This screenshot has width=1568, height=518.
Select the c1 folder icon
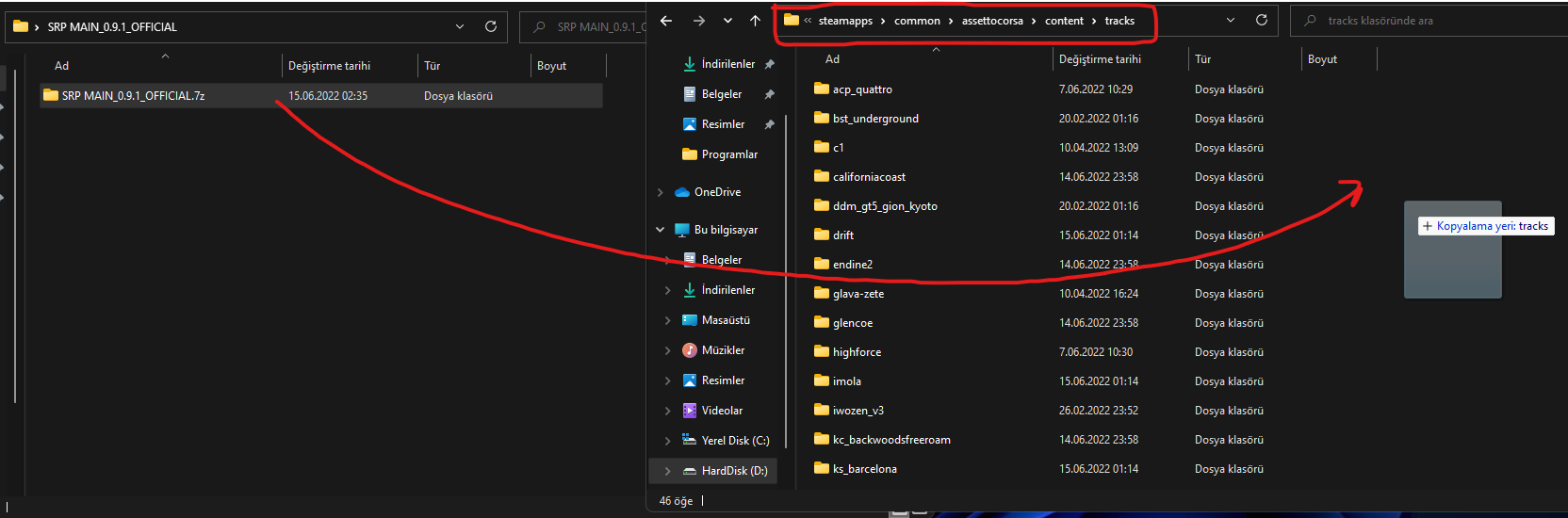(x=822, y=147)
